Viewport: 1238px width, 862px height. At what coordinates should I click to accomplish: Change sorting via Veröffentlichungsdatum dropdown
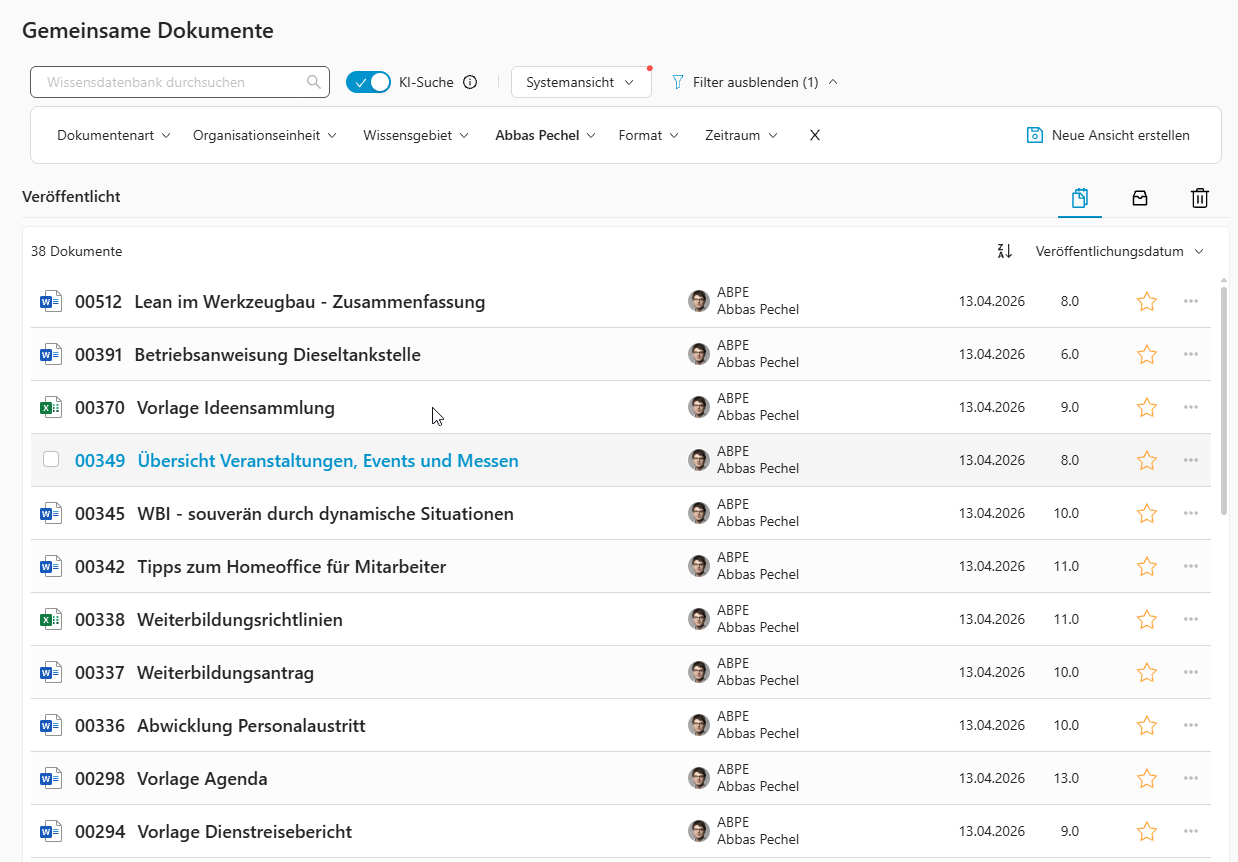click(x=1119, y=251)
